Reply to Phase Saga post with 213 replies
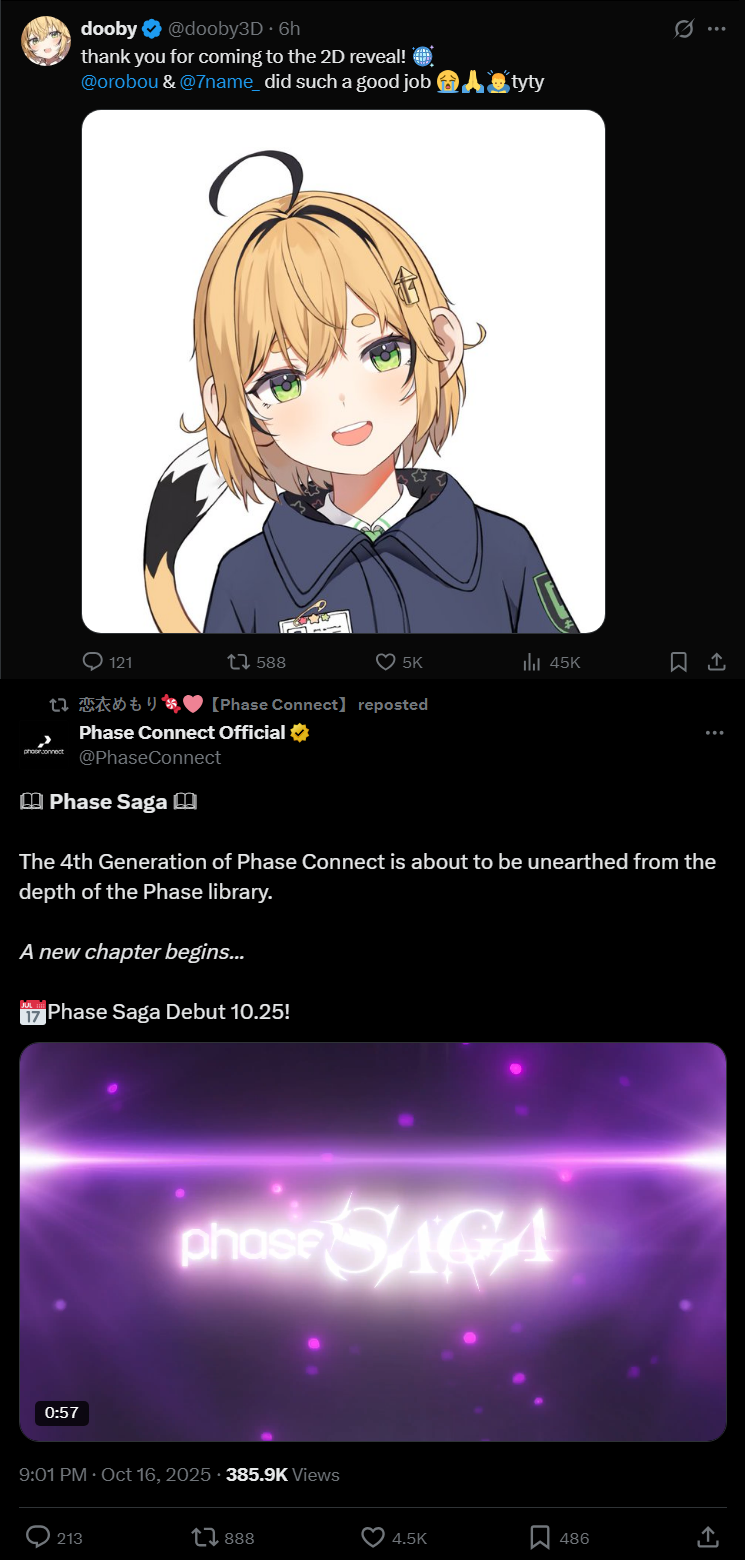Viewport: 745px width, 1560px height. (38, 1537)
